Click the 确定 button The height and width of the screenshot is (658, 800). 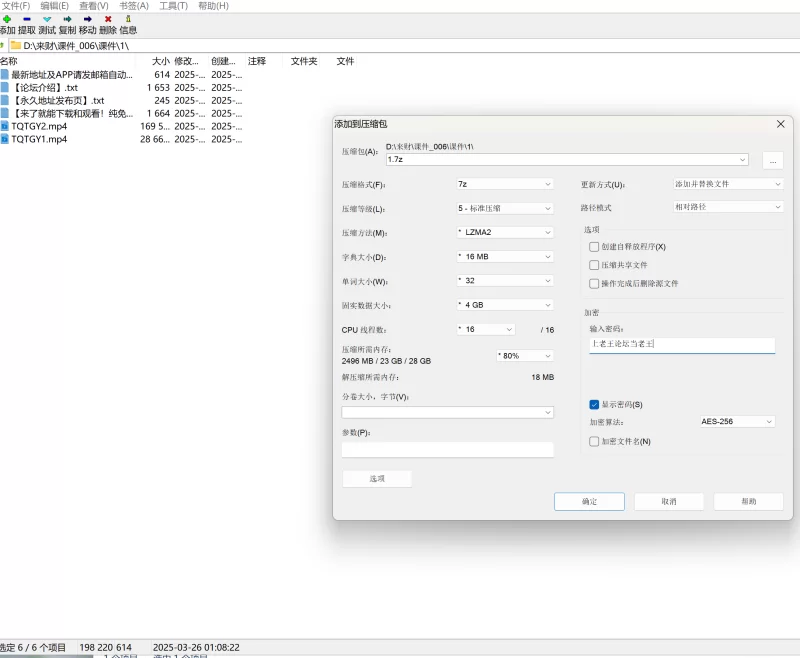pyautogui.click(x=589, y=501)
